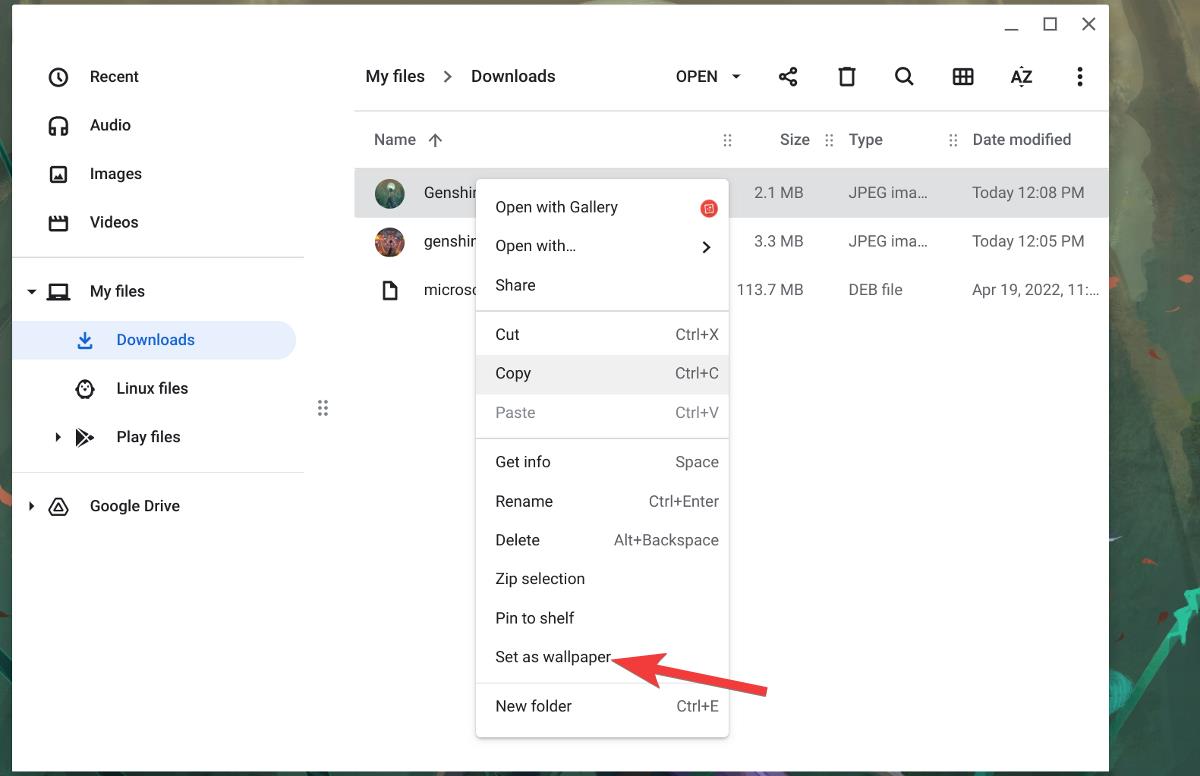Screen dimensions: 1200x776
Task: Click the delete trash icon
Action: coord(846,76)
